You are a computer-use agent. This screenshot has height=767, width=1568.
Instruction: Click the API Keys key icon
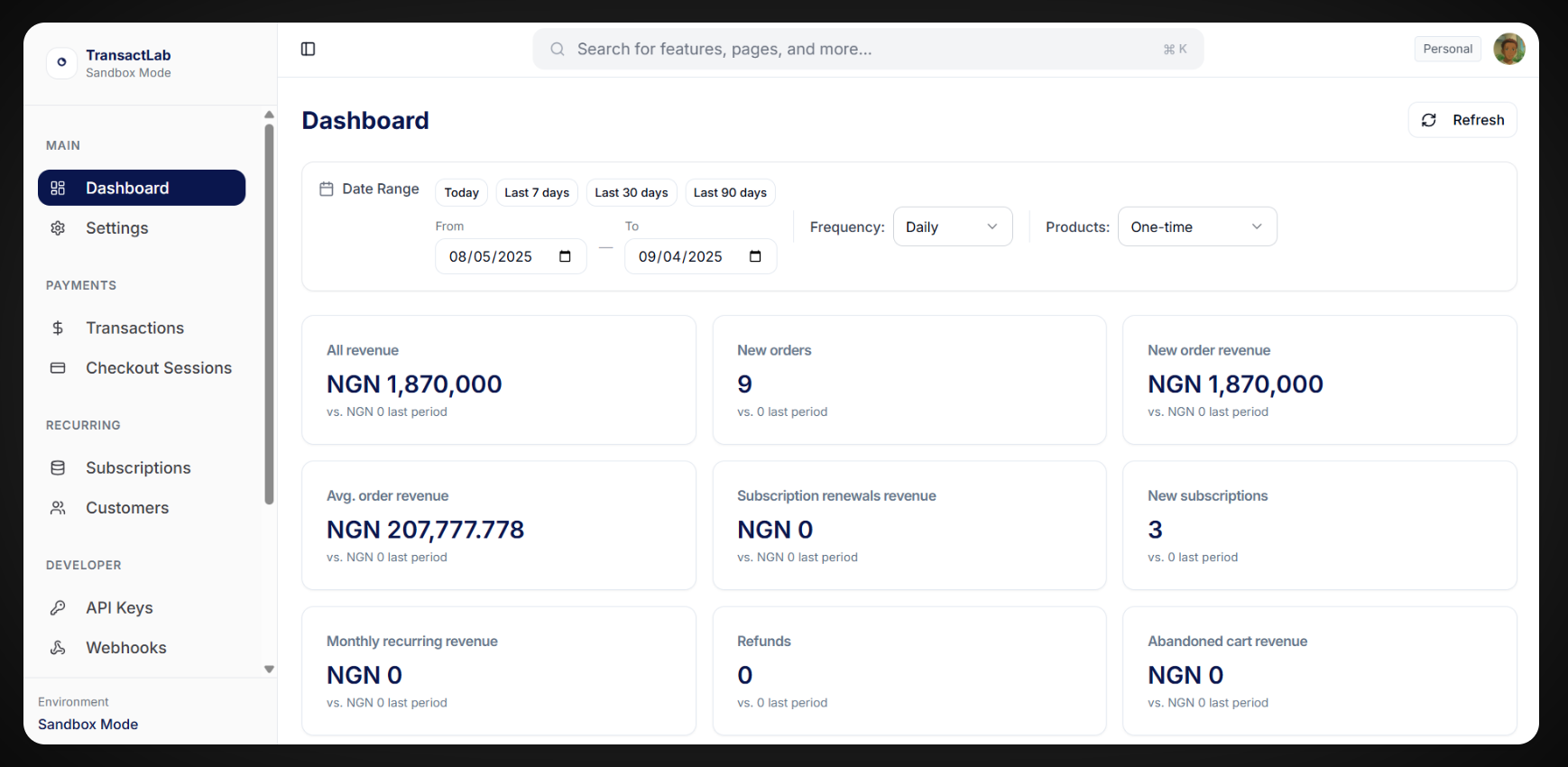58,608
